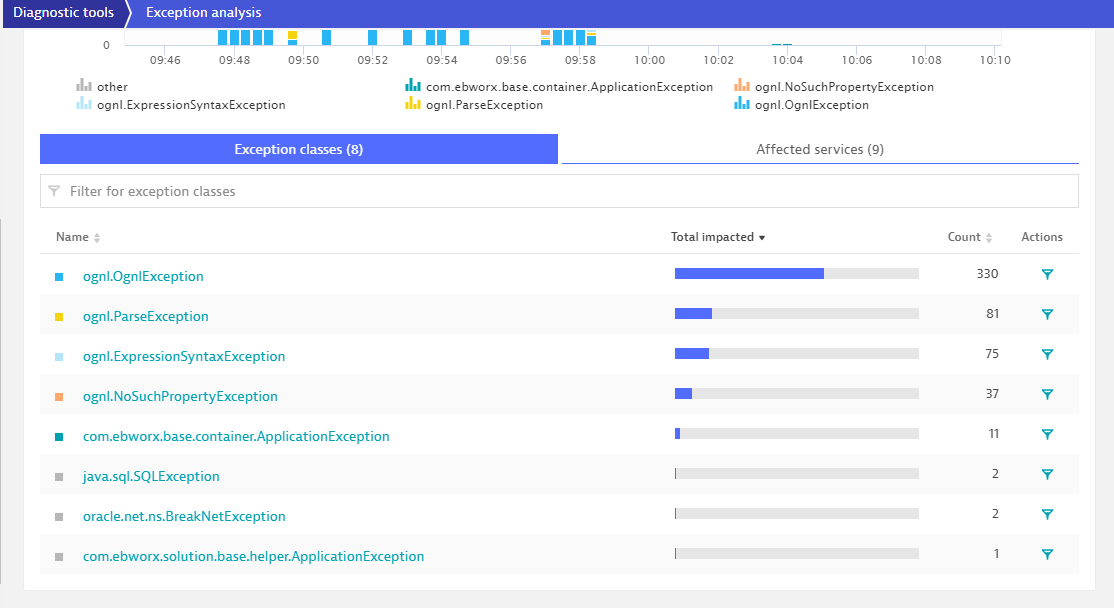Click filter icon for oracle.net.ns.BreakNetException row

tap(1047, 515)
